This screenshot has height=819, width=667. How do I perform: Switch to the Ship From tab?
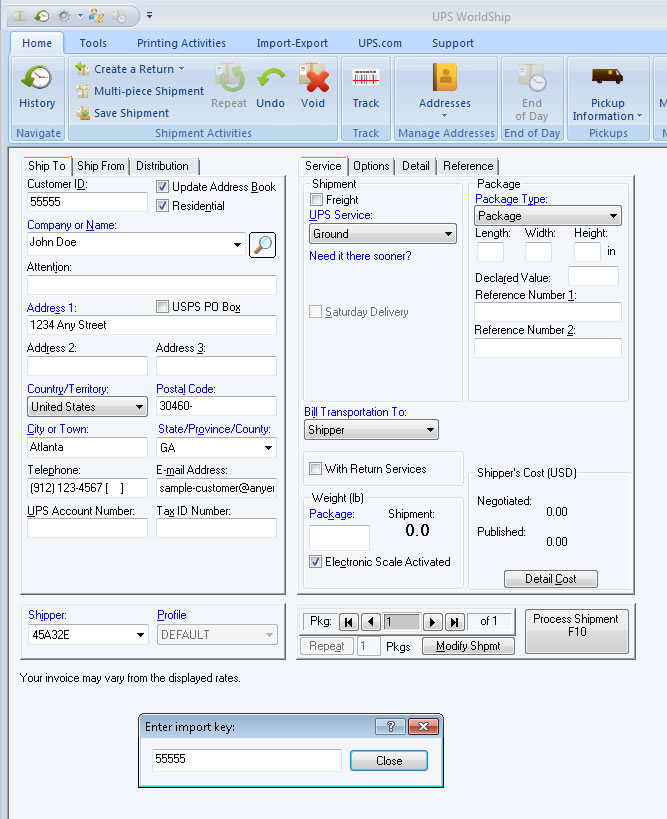tap(101, 166)
